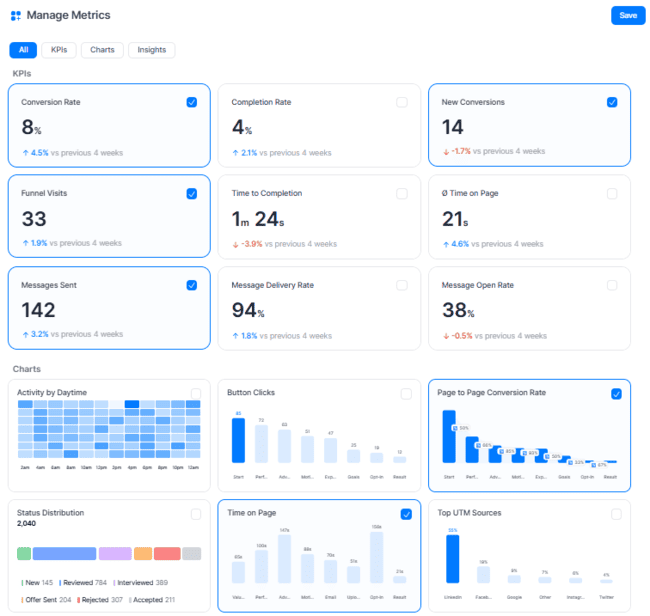Click the blue Reviewed status segment
Screen dimensions: 650x616
(x=64, y=554)
